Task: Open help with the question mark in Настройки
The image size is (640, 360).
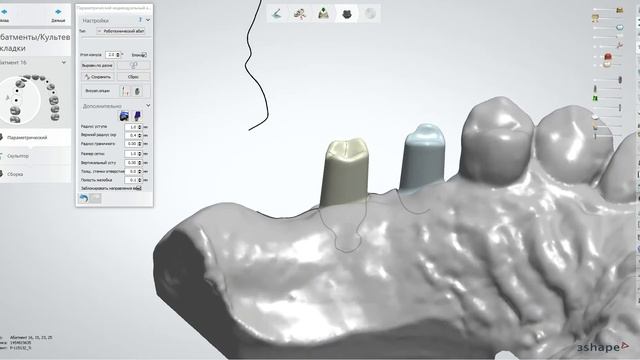Action: [x=140, y=20]
